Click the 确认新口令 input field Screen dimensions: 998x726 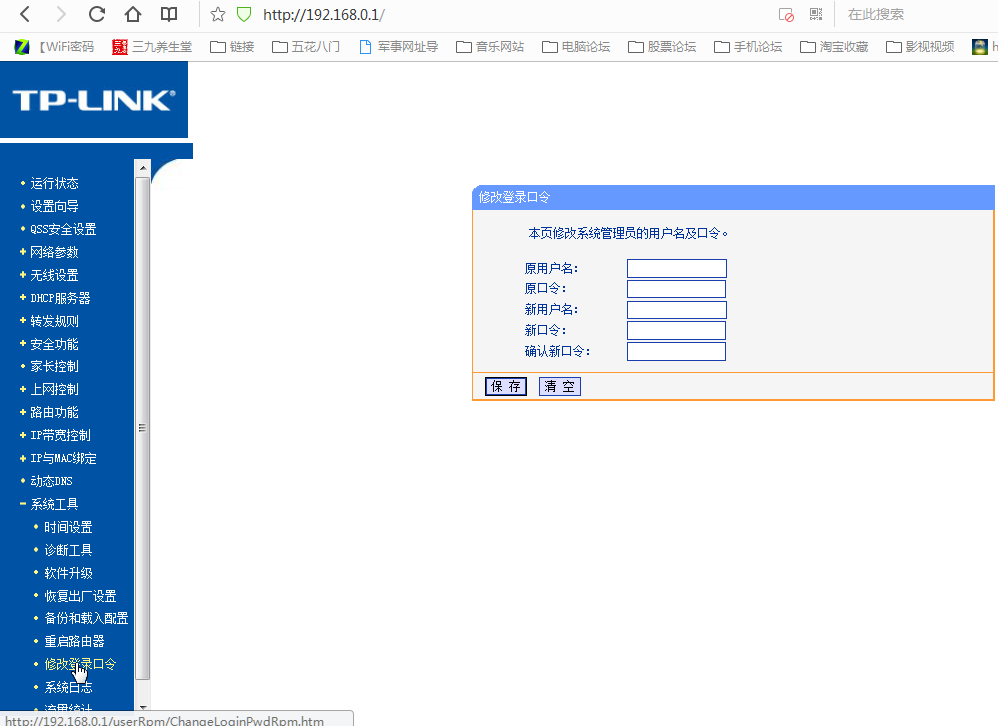(x=676, y=351)
